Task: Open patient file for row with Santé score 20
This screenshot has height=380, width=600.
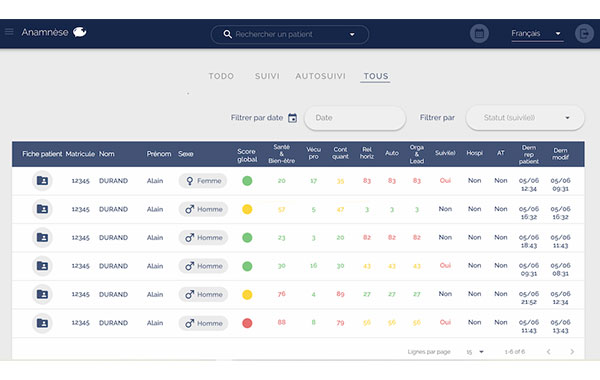Action: (x=42, y=181)
